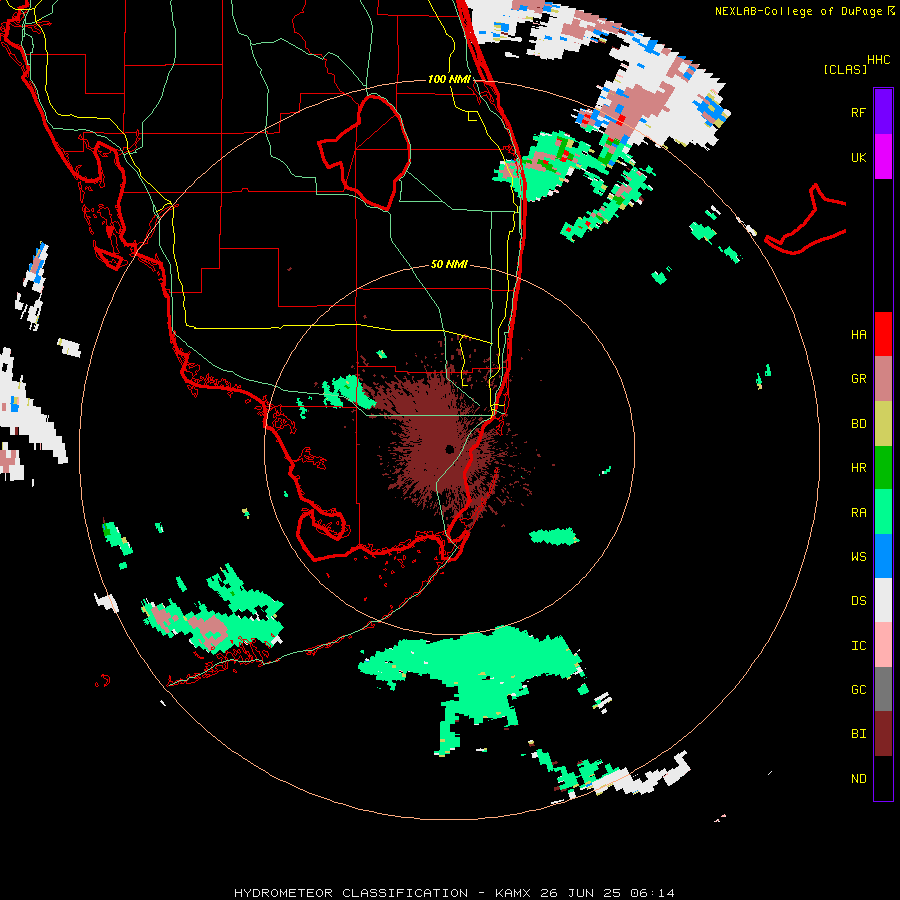Select the WS wet snow blue swatch
The image size is (900, 900).
click(x=883, y=556)
